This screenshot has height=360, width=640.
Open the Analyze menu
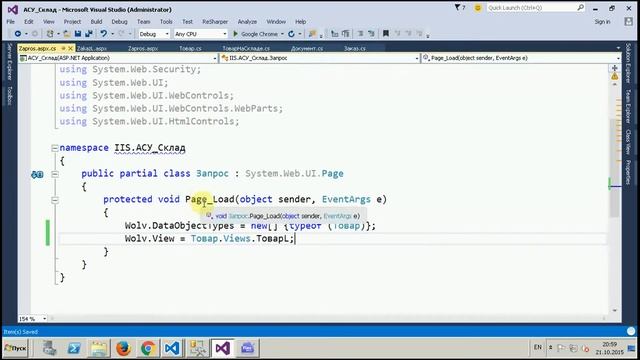point(247,22)
